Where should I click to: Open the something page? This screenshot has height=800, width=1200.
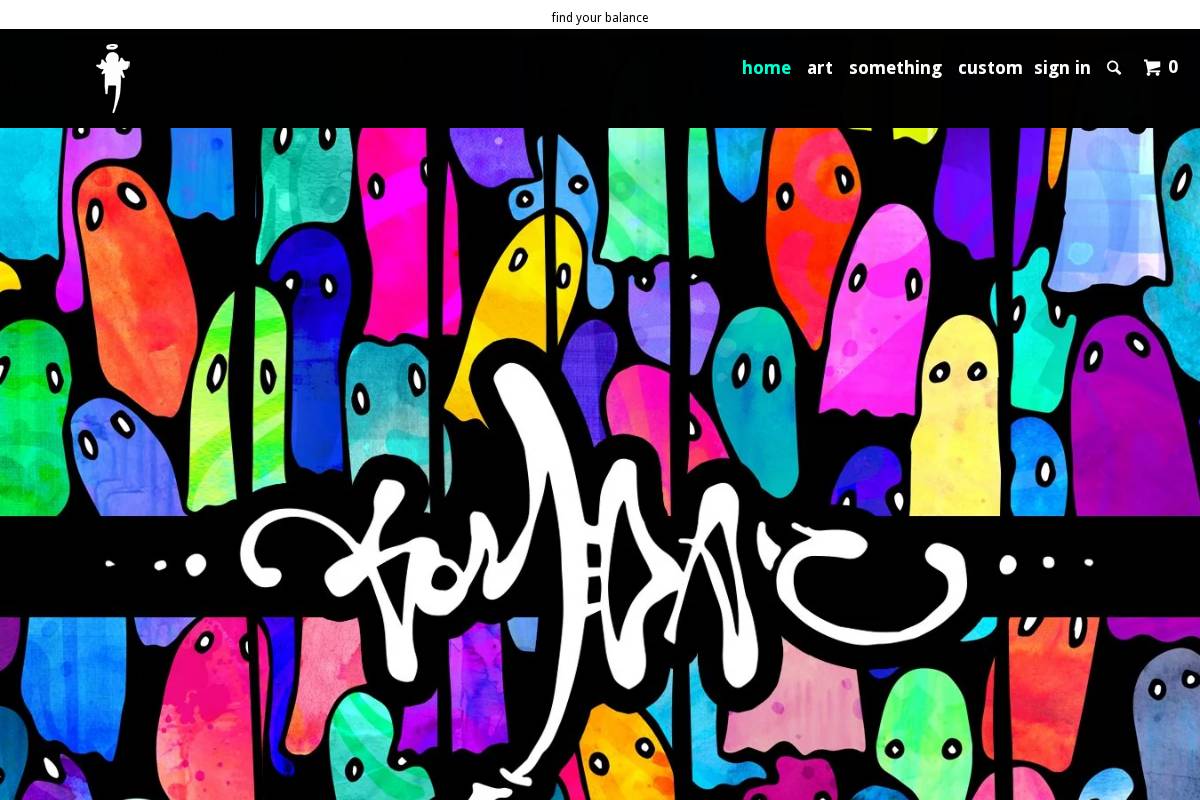895,67
